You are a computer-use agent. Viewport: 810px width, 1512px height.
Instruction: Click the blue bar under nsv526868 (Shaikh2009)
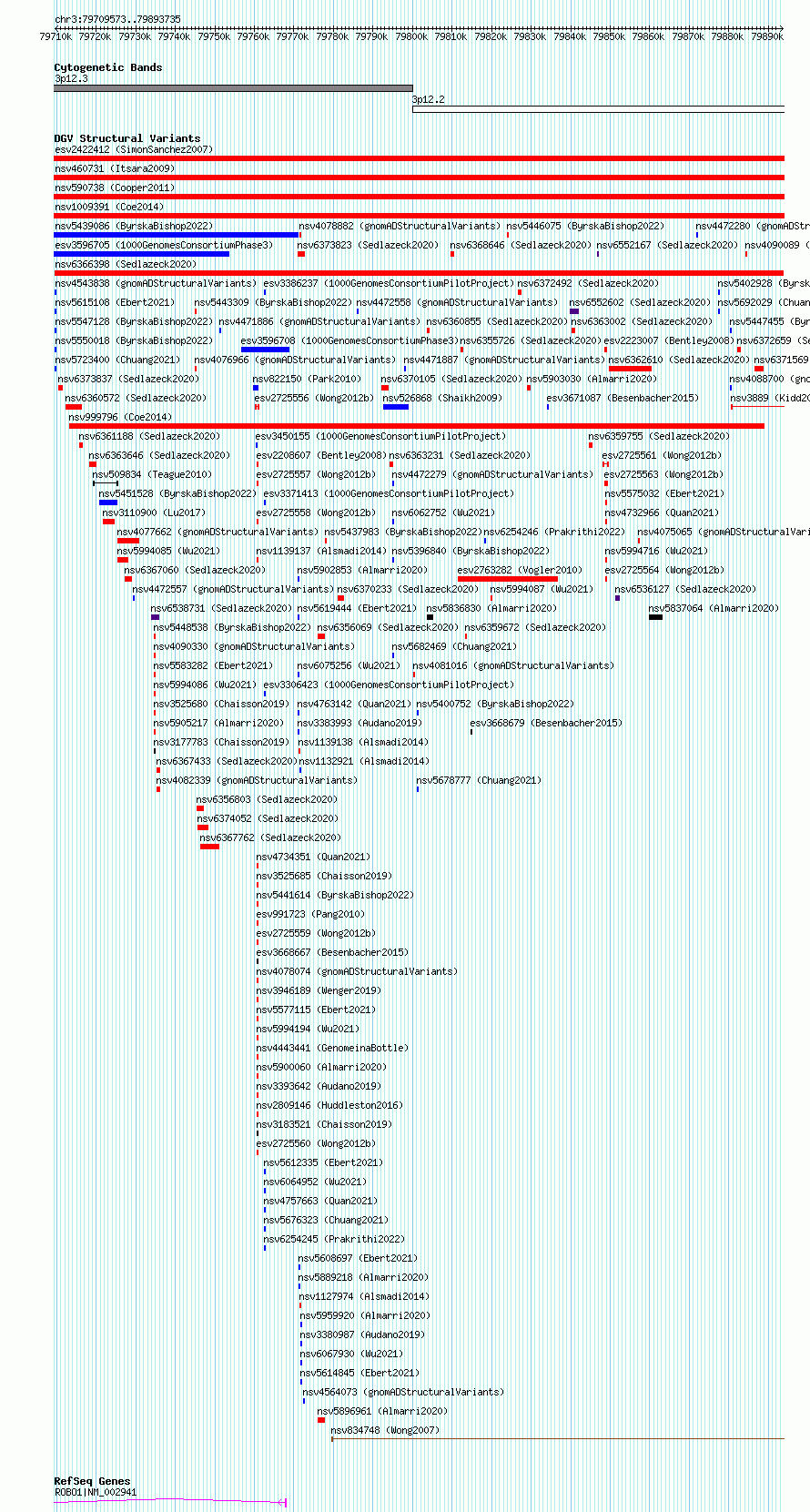click(396, 407)
